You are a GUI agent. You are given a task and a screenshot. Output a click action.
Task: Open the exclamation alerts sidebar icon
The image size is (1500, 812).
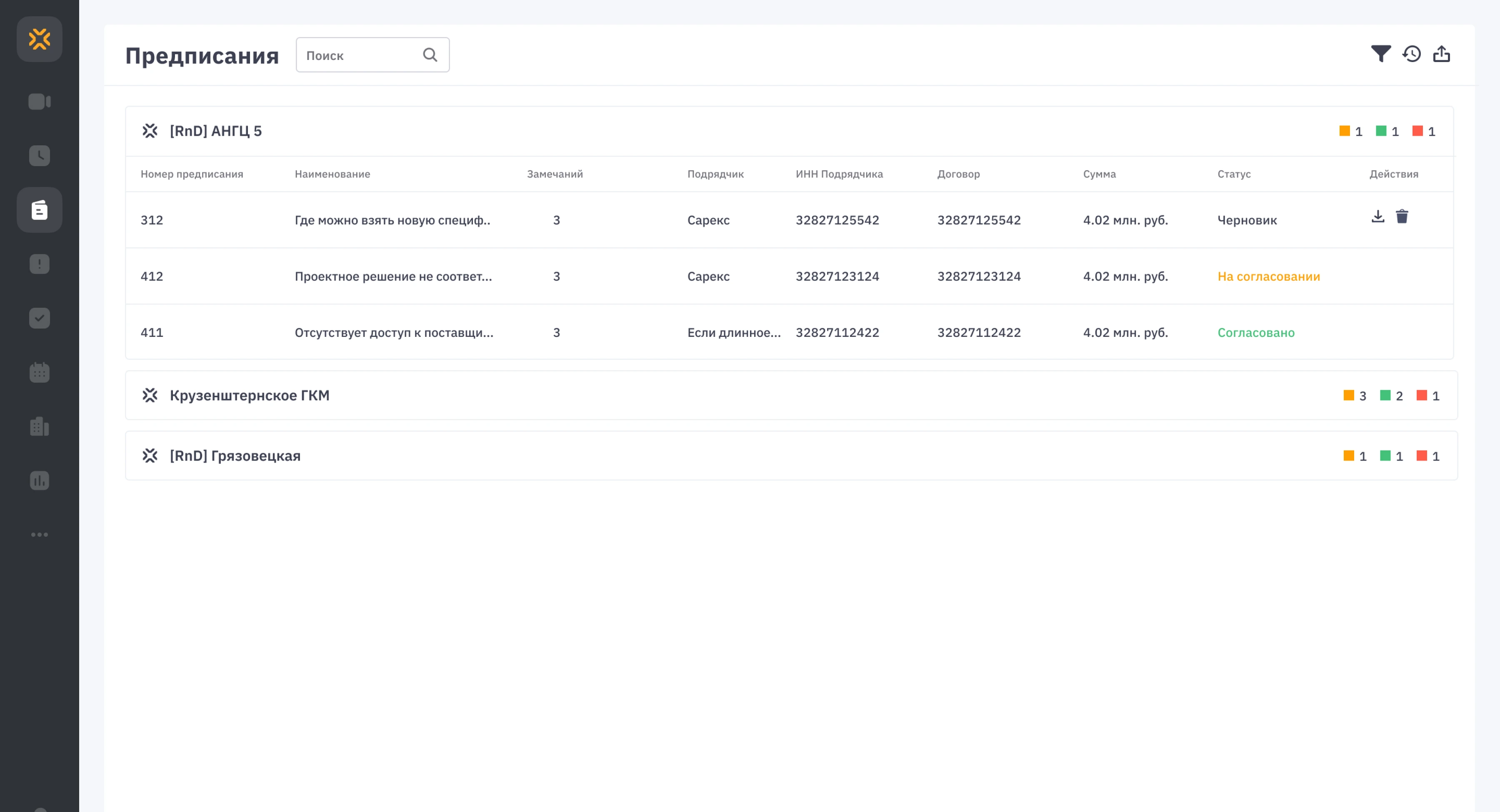coord(40,264)
